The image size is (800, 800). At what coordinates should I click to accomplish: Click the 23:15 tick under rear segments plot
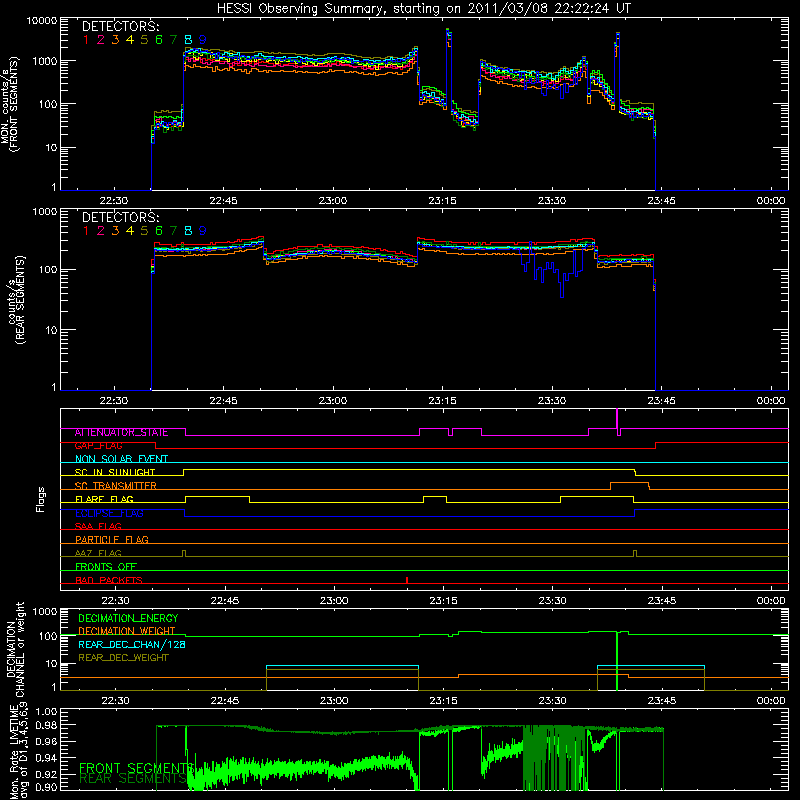coord(442,401)
